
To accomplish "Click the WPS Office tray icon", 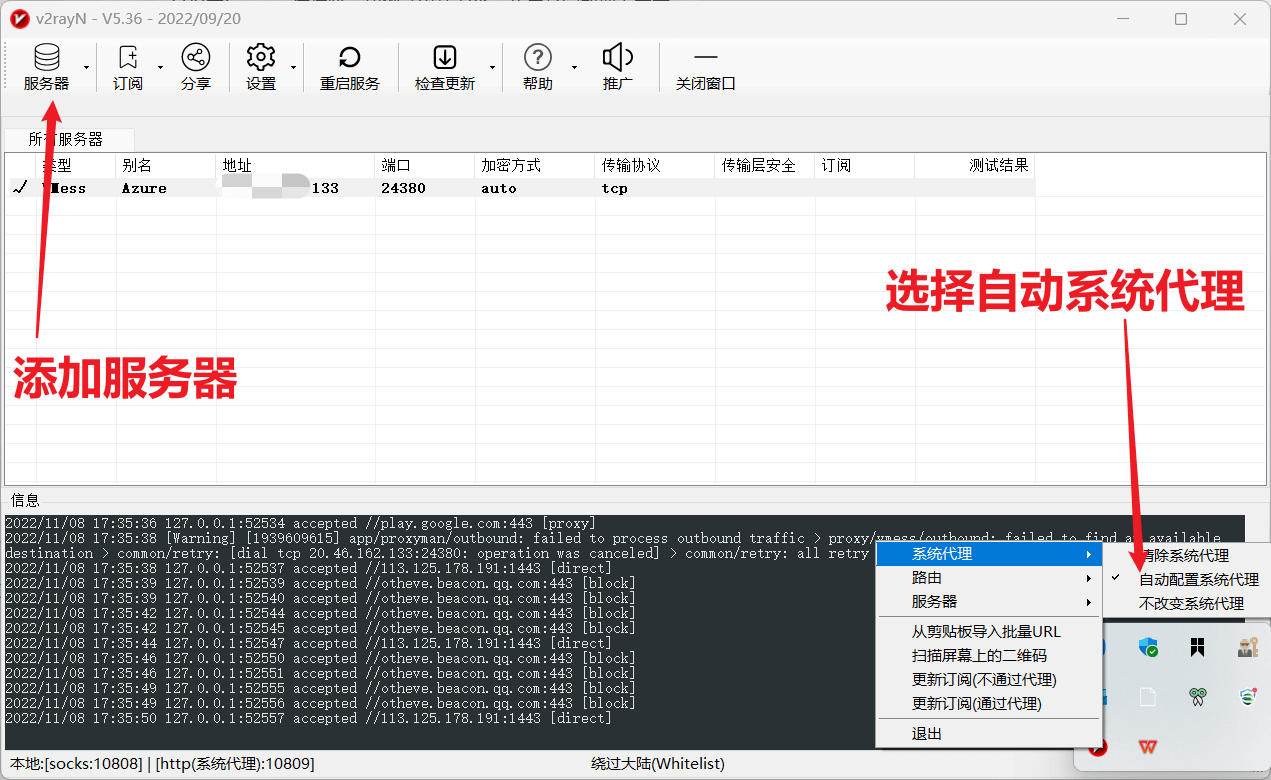I will pyautogui.click(x=1147, y=747).
